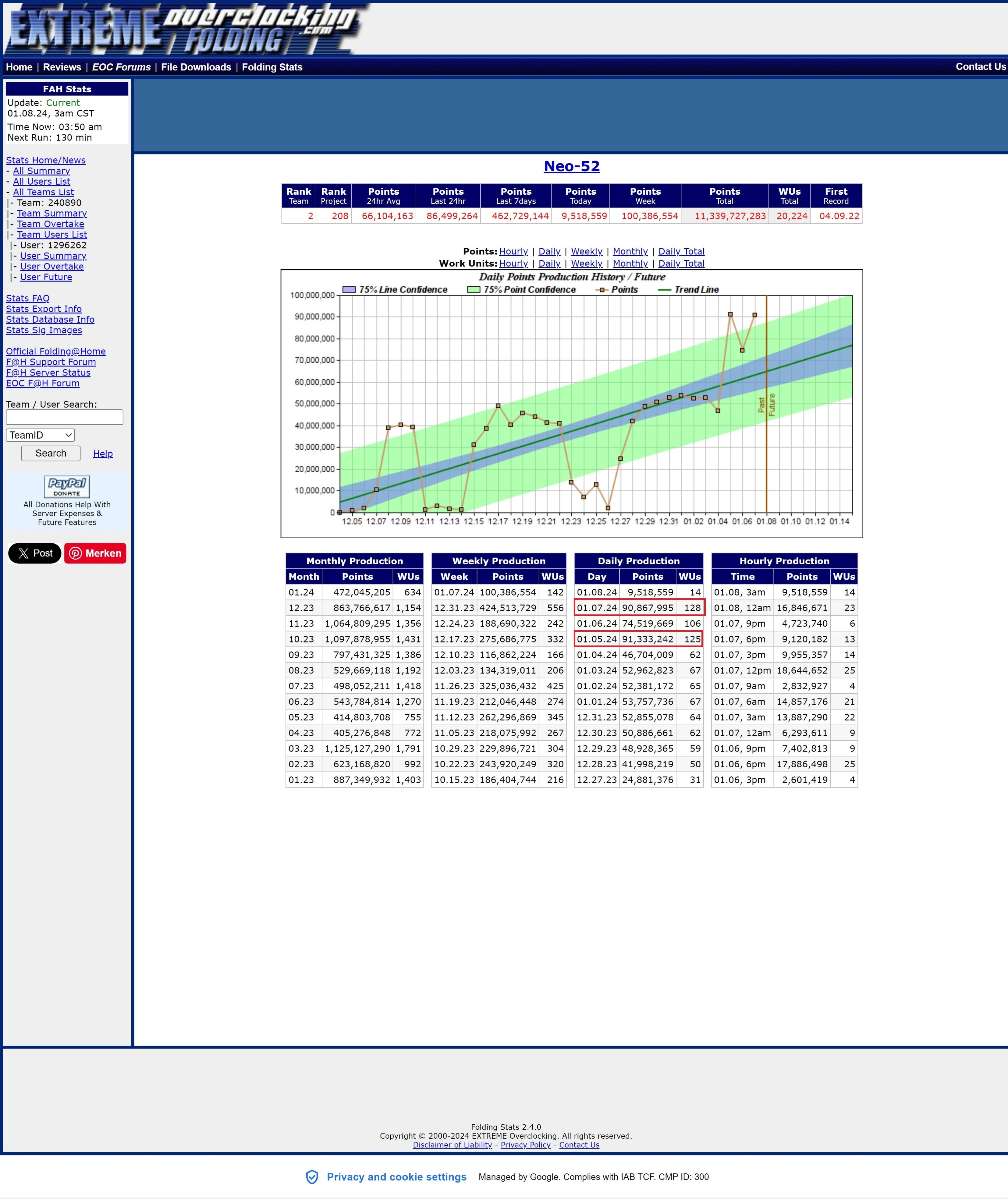
Task: Select Hourly in the Points row
Action: 514,251
